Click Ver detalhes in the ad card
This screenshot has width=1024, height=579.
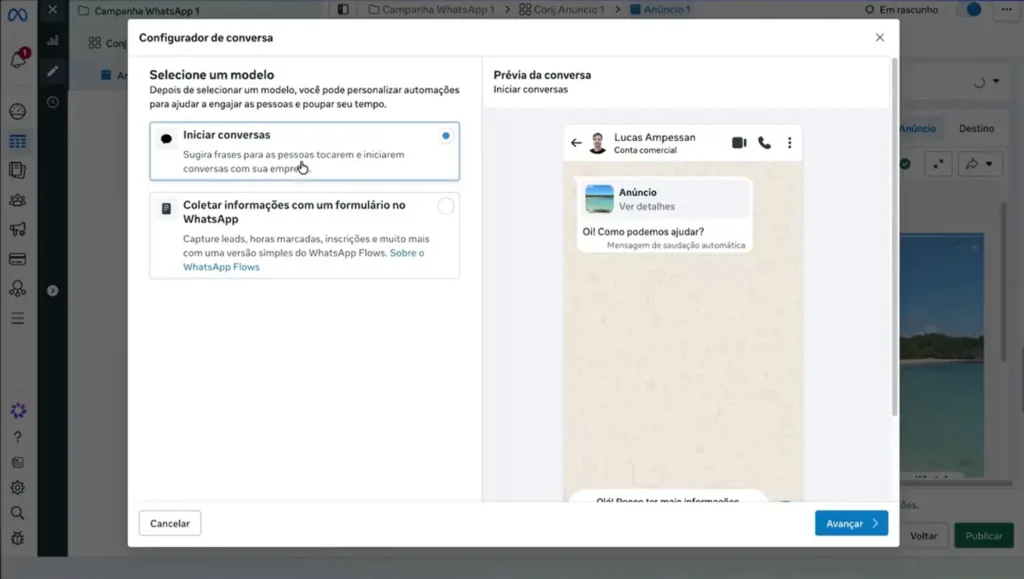point(647,207)
